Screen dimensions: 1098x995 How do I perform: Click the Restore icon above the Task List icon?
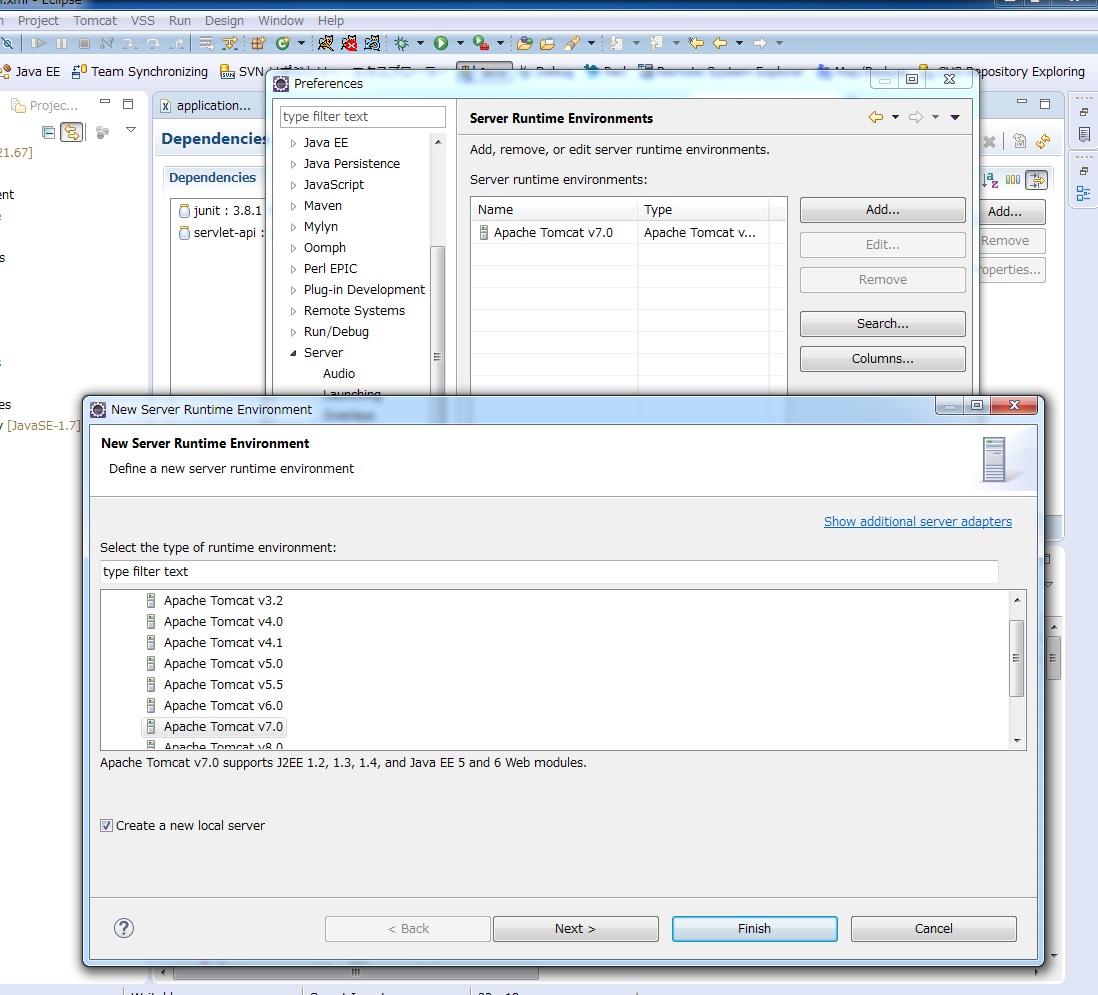[x=1083, y=112]
